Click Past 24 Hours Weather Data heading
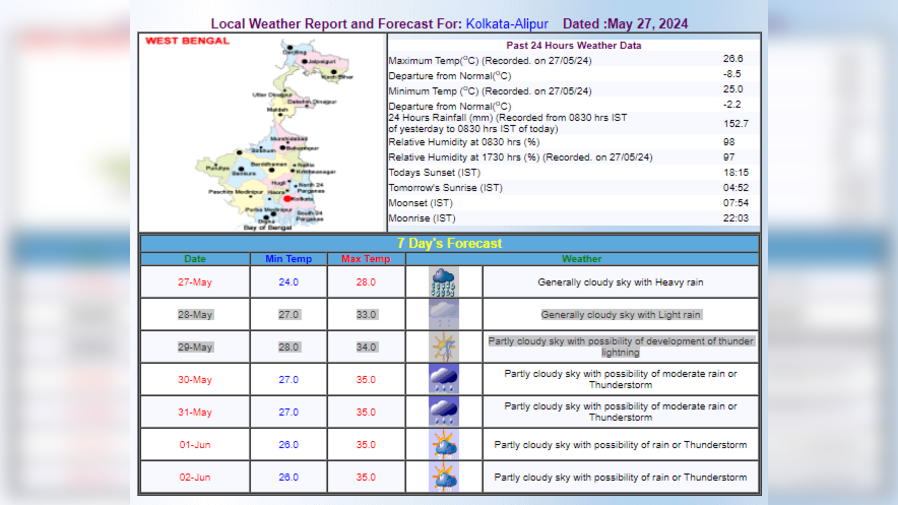This screenshot has width=898, height=505. pos(573,45)
